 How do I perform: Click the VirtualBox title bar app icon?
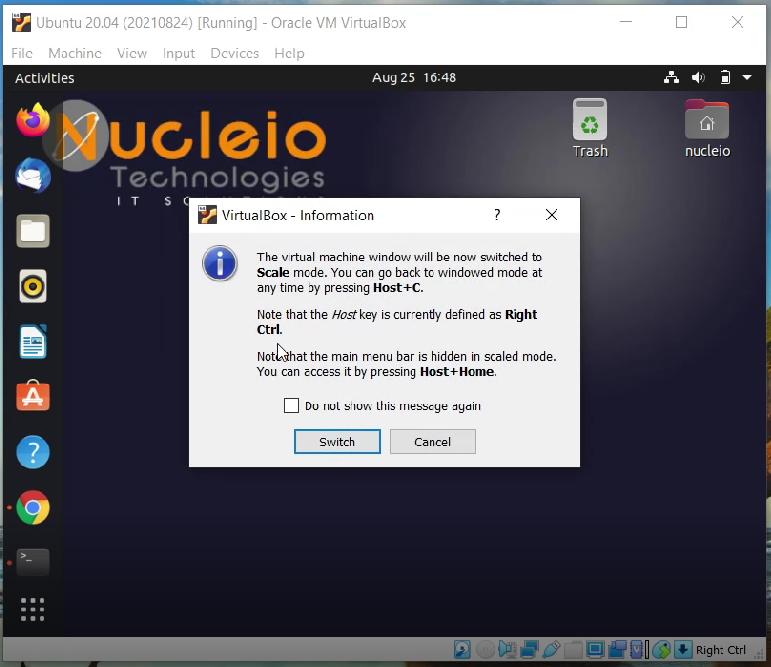tap(21, 23)
